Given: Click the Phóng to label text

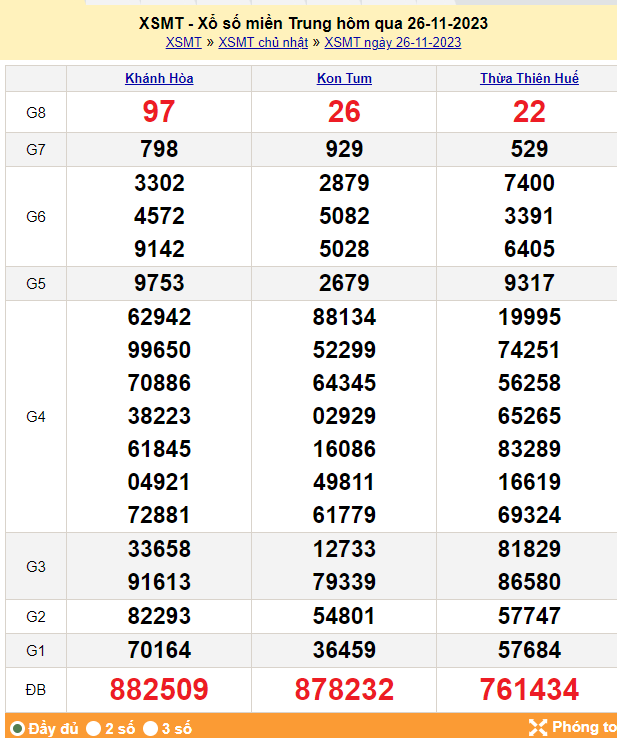Looking at the screenshot, I should coord(584,727).
